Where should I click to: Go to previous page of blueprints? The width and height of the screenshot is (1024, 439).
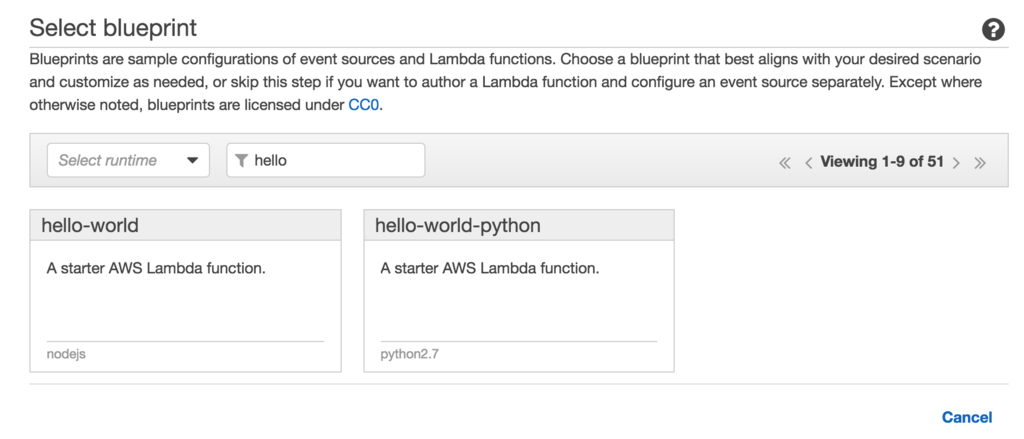(808, 163)
